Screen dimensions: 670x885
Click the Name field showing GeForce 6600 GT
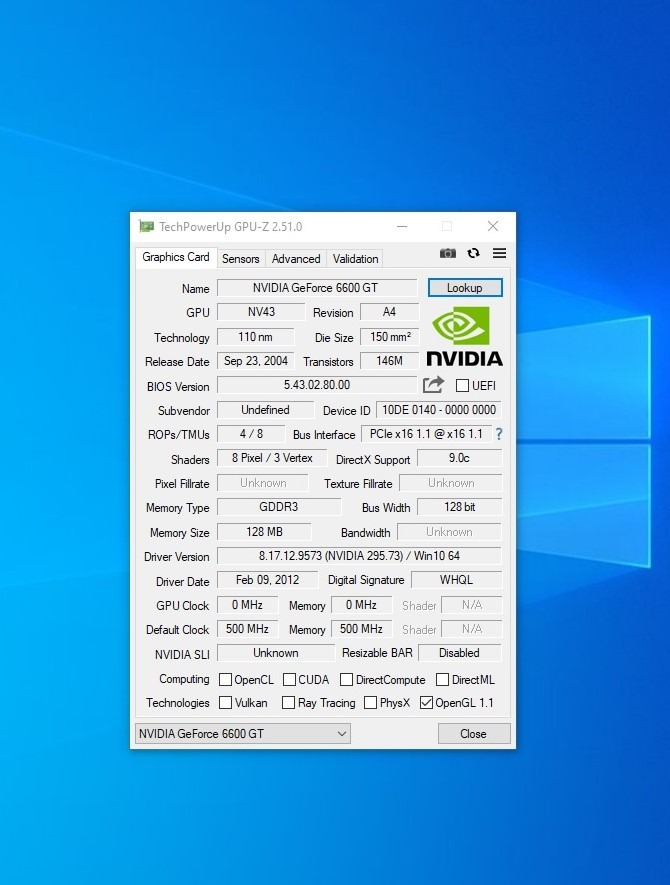click(x=317, y=288)
